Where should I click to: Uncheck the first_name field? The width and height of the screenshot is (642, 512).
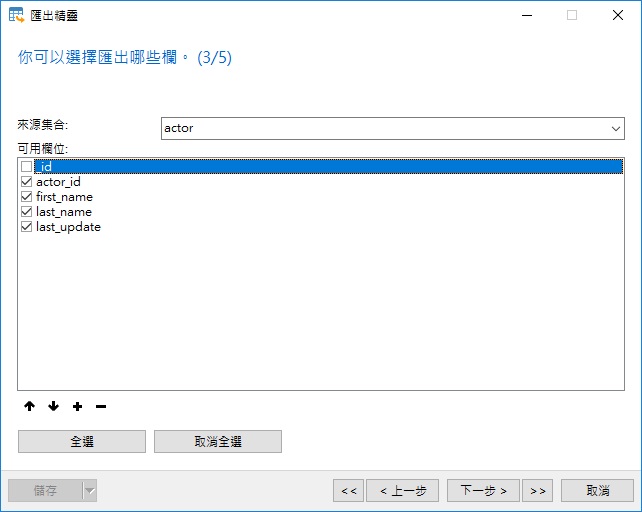click(x=26, y=197)
